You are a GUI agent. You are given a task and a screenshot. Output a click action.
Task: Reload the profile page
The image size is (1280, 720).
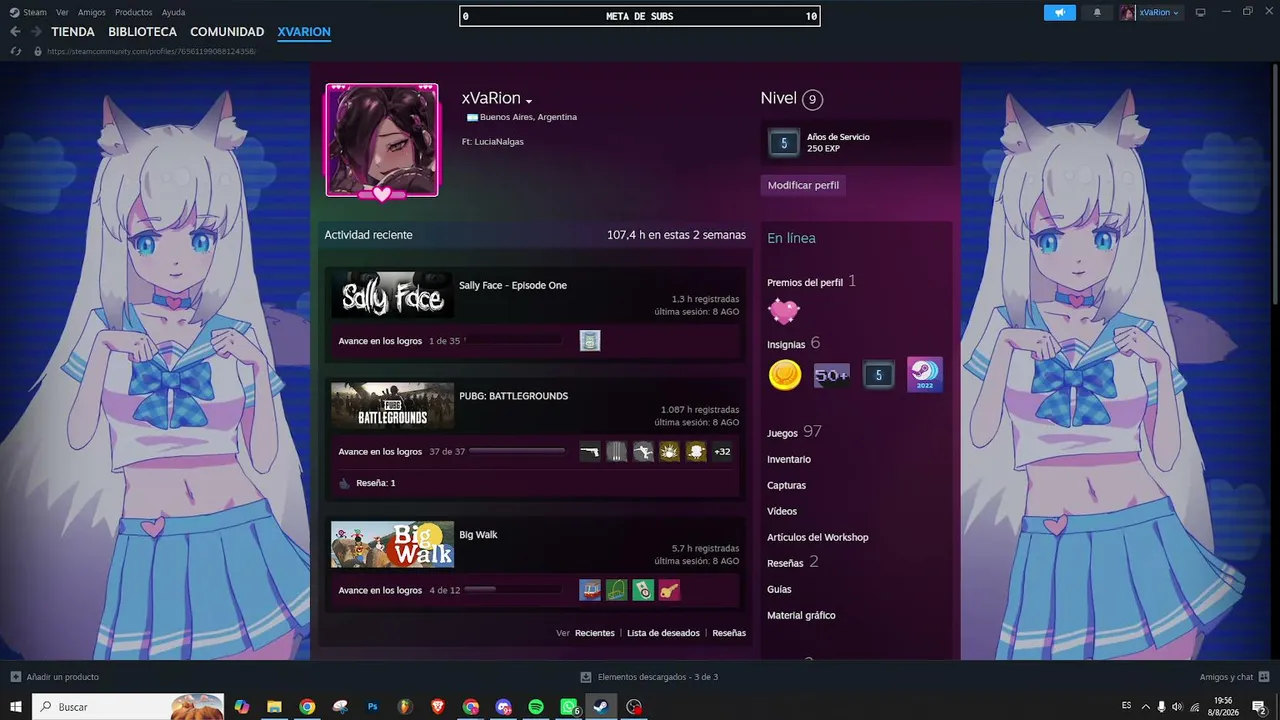click(16, 51)
